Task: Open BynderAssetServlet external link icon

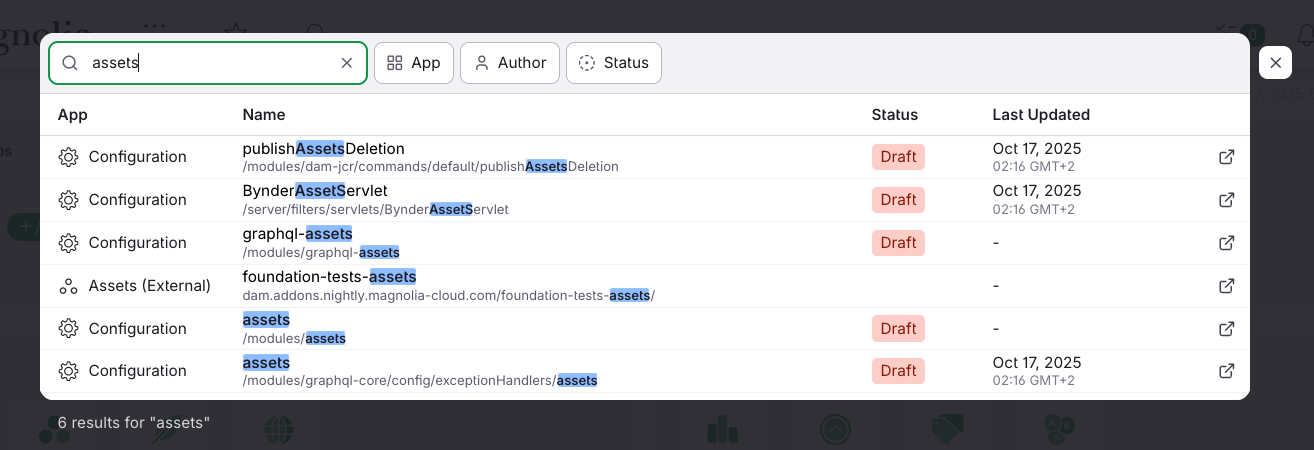Action: click(1226, 200)
